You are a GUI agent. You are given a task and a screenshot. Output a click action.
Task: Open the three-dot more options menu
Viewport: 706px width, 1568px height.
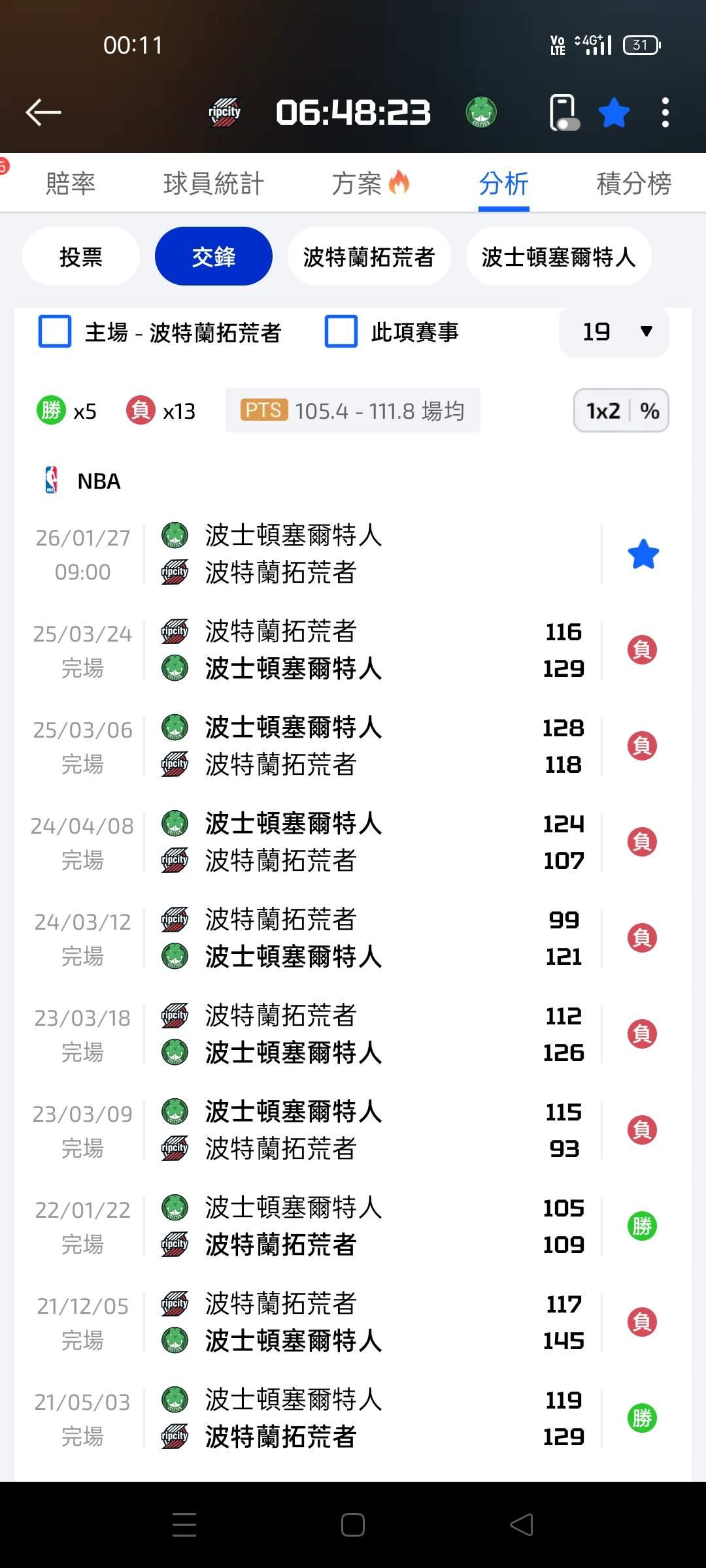pyautogui.click(x=665, y=113)
